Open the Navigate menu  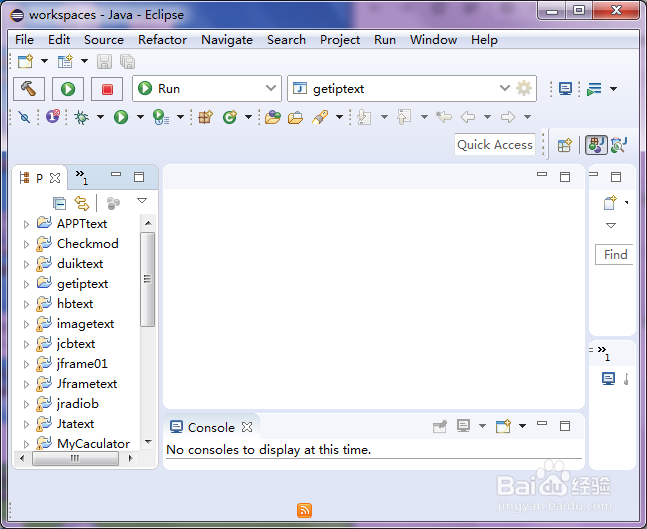coord(227,40)
